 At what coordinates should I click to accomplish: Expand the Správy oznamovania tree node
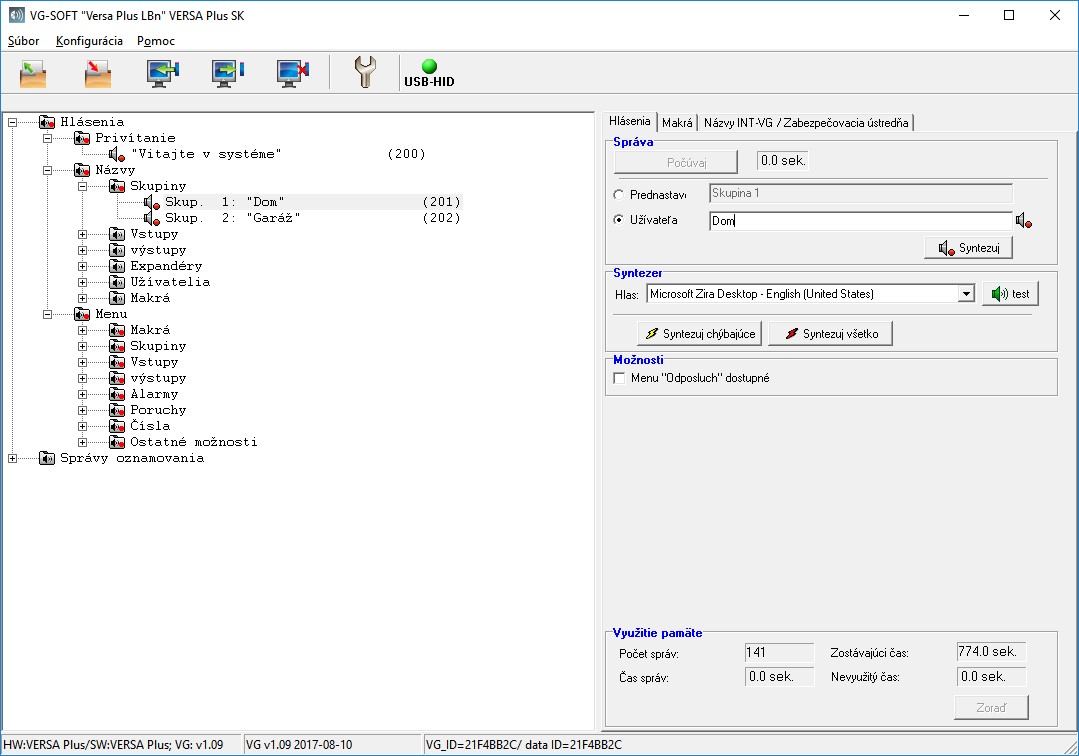point(12,458)
